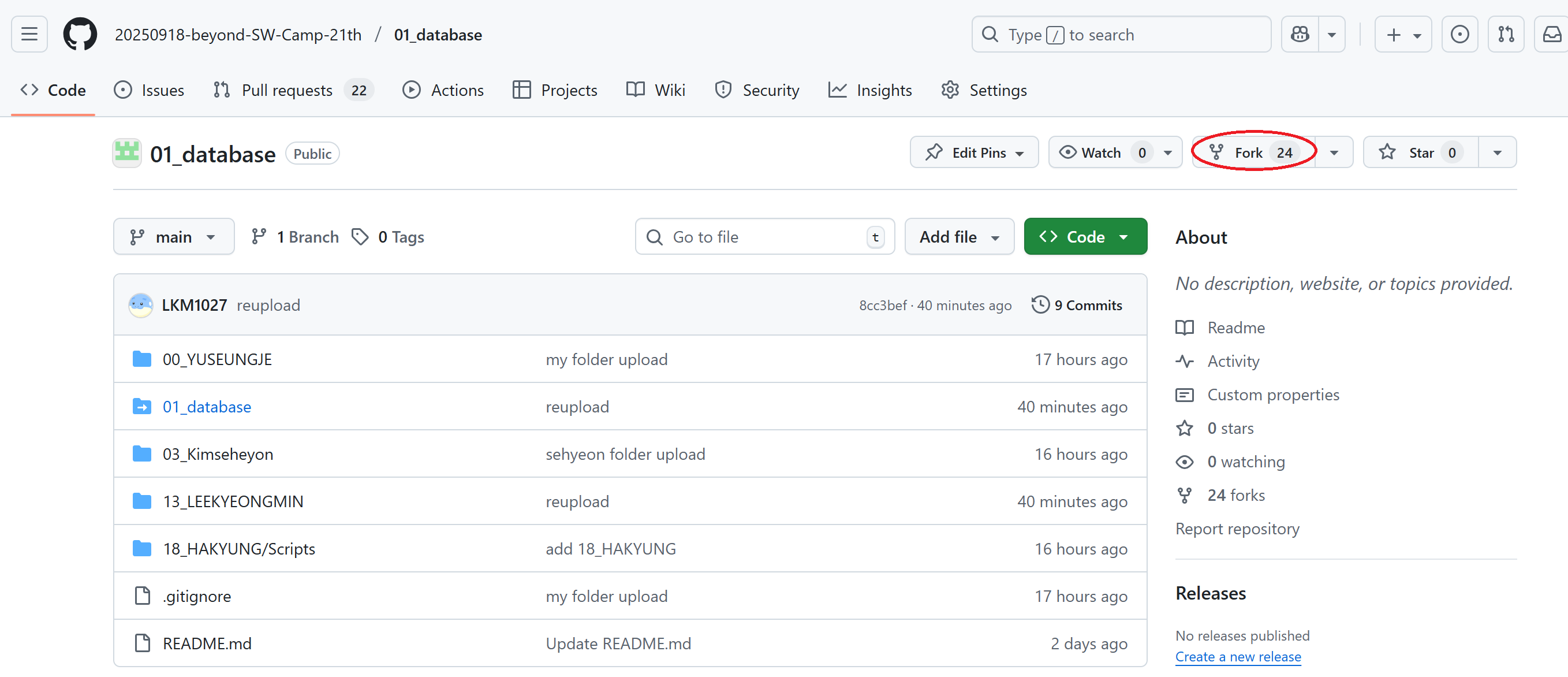Image resolution: width=1568 pixels, height=677 pixels.
Task: Open the pull requests icon in header
Action: [1505, 34]
